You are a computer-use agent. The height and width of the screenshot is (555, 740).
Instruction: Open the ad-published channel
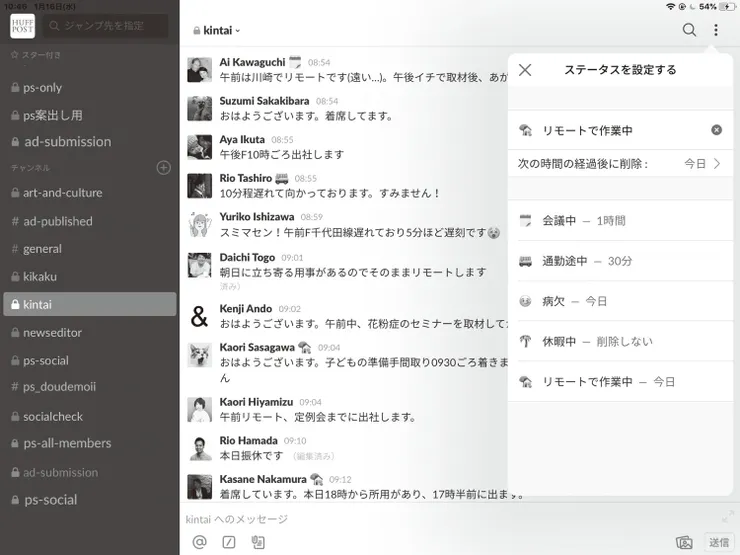tap(90, 221)
